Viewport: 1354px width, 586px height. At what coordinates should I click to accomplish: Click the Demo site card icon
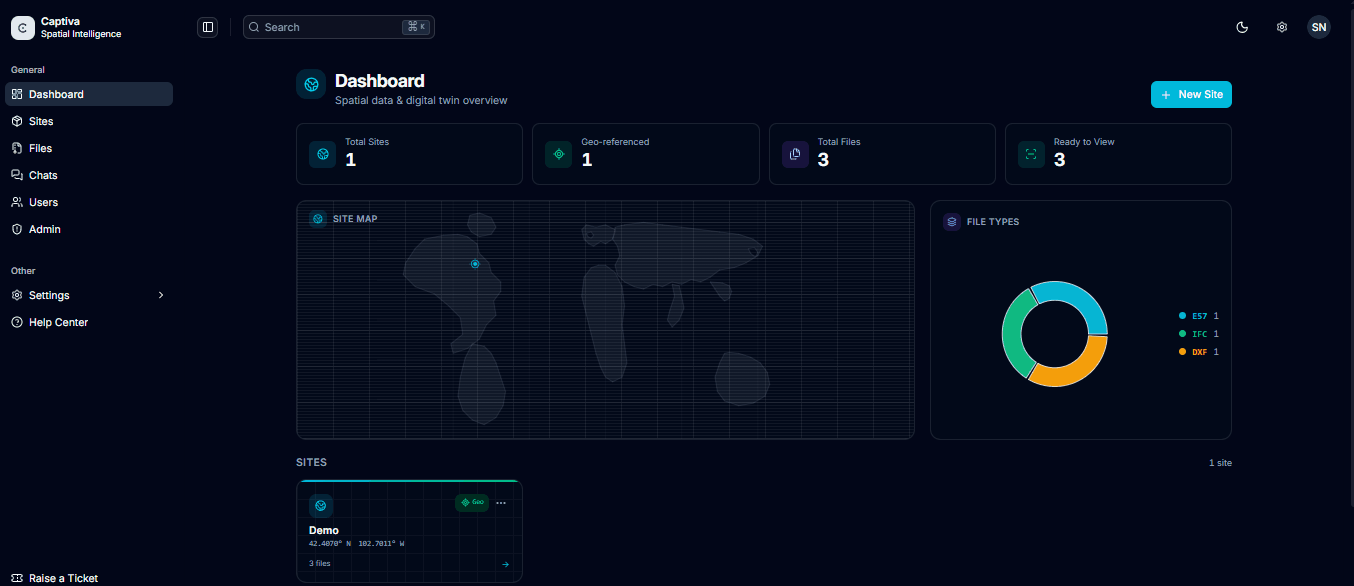321,505
